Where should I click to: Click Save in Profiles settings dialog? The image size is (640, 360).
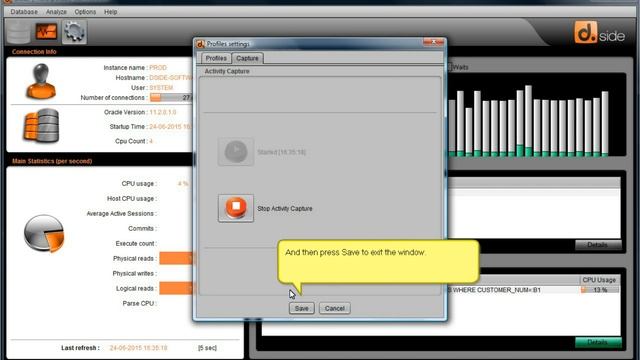(302, 308)
